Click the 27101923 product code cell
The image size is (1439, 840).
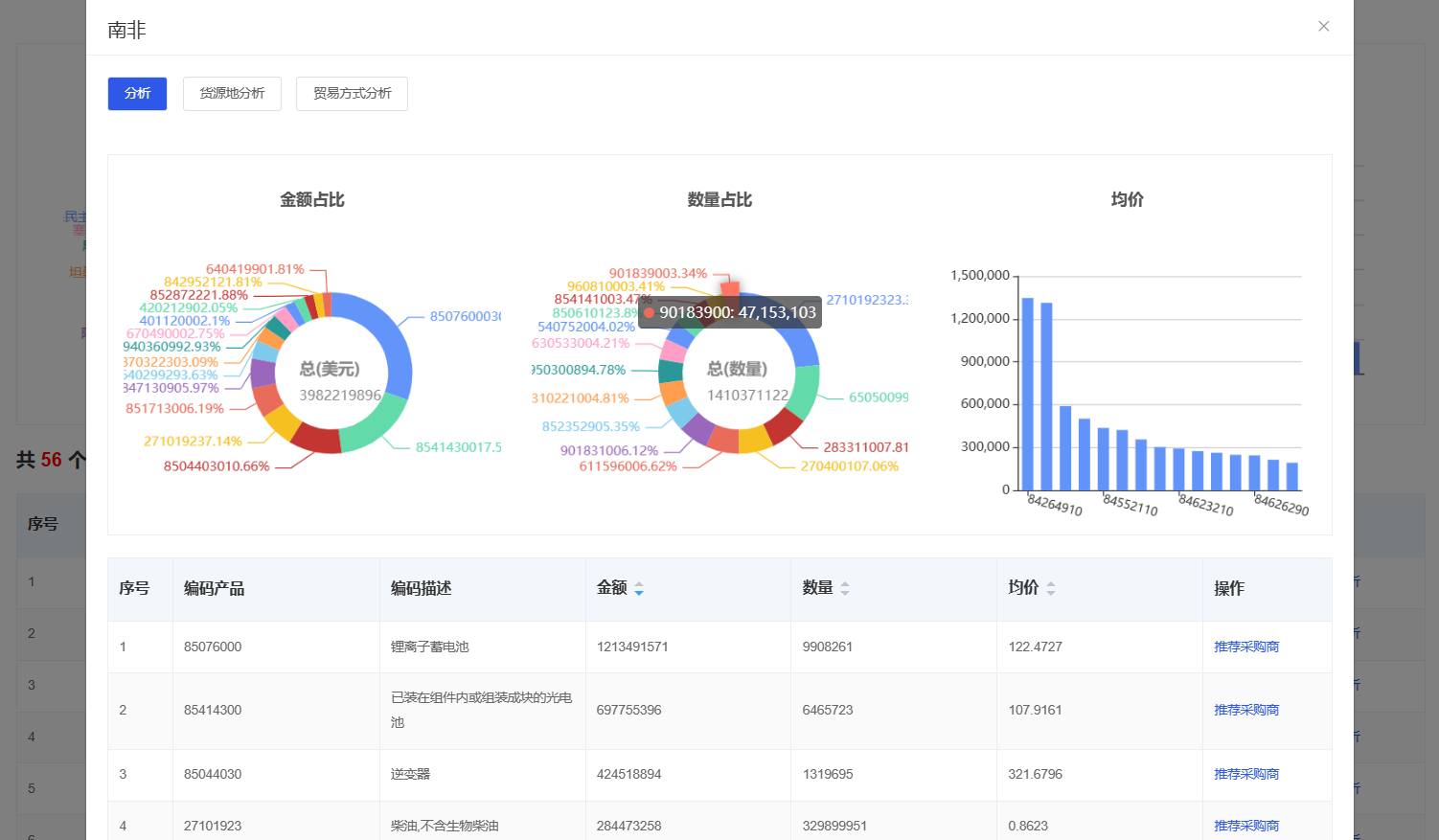(213, 826)
